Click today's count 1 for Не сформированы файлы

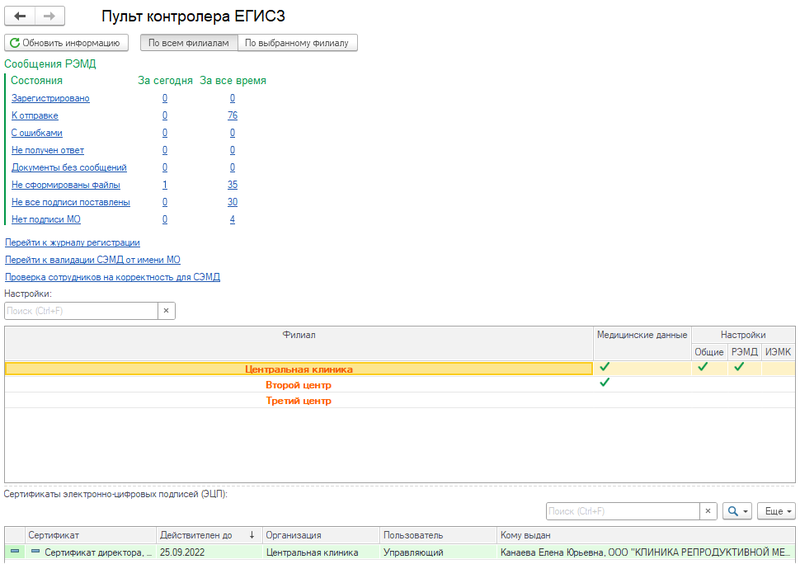click(x=165, y=185)
